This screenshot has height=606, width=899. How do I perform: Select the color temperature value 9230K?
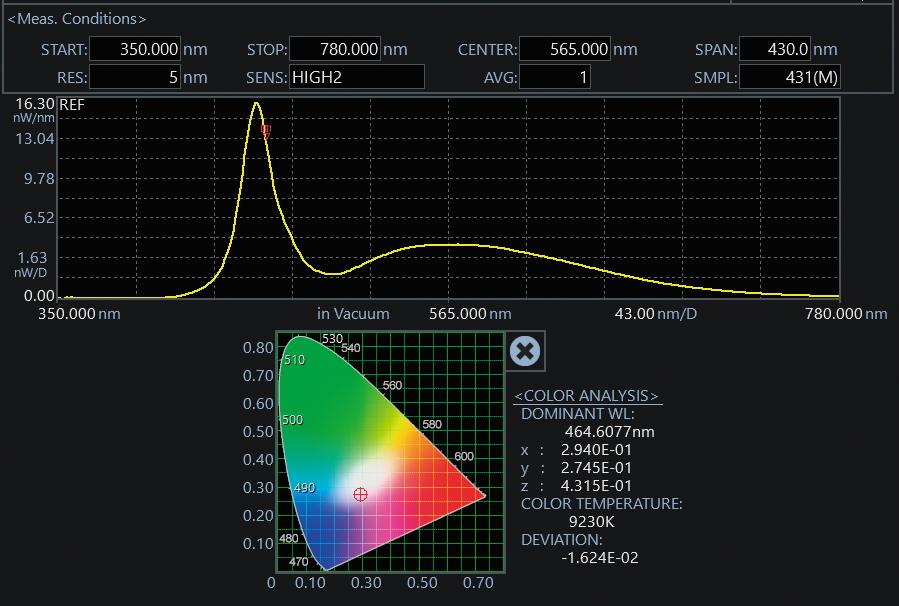(592, 522)
